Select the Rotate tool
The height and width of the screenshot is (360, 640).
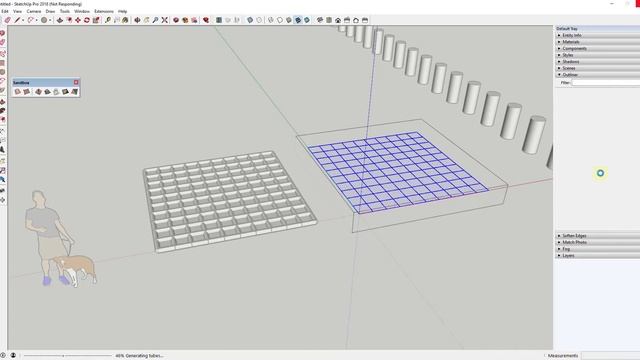pos(87,20)
